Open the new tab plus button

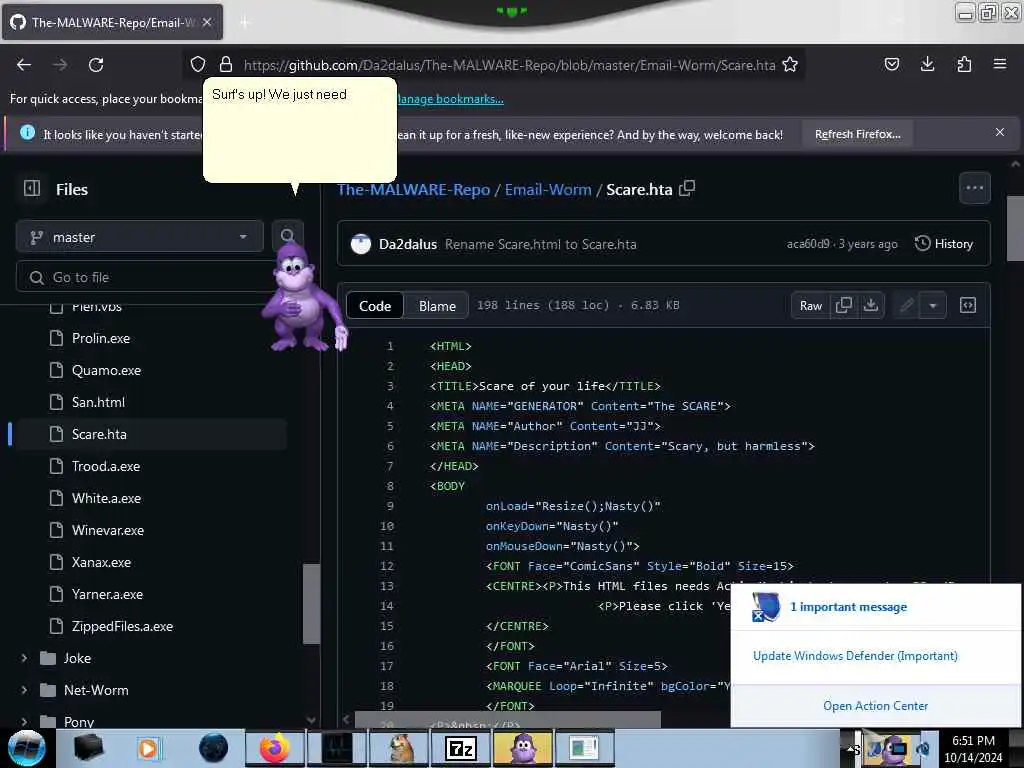[x=245, y=23]
